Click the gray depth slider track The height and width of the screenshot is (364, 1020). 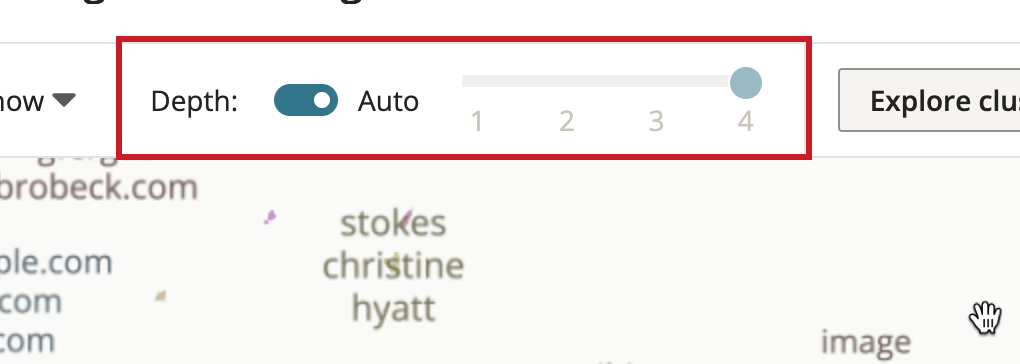(595, 81)
